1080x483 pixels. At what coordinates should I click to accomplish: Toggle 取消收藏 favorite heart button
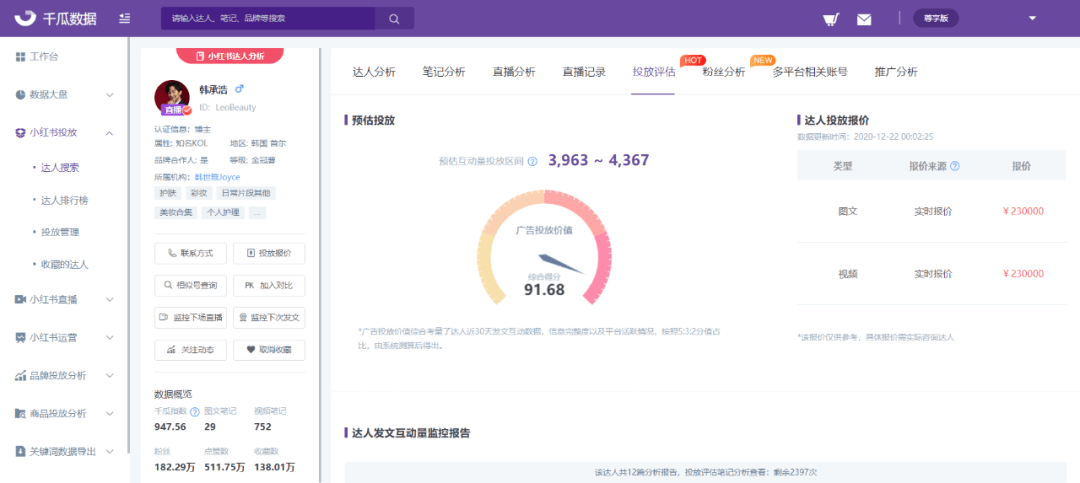(x=269, y=350)
